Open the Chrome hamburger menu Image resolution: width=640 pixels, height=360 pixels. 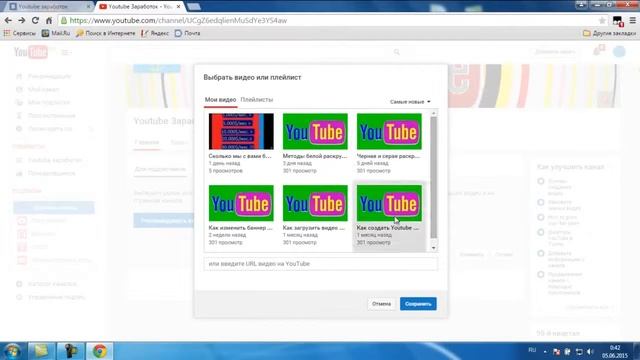point(632,20)
